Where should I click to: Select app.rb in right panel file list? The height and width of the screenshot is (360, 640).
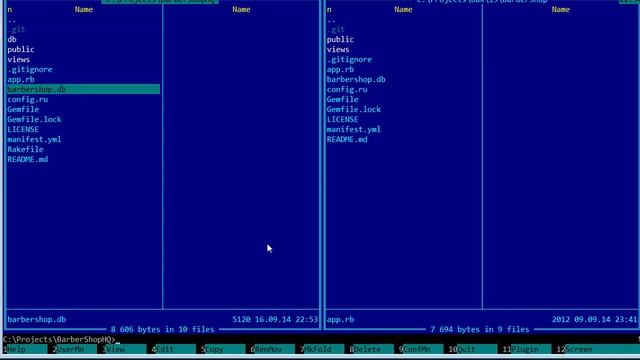point(340,69)
